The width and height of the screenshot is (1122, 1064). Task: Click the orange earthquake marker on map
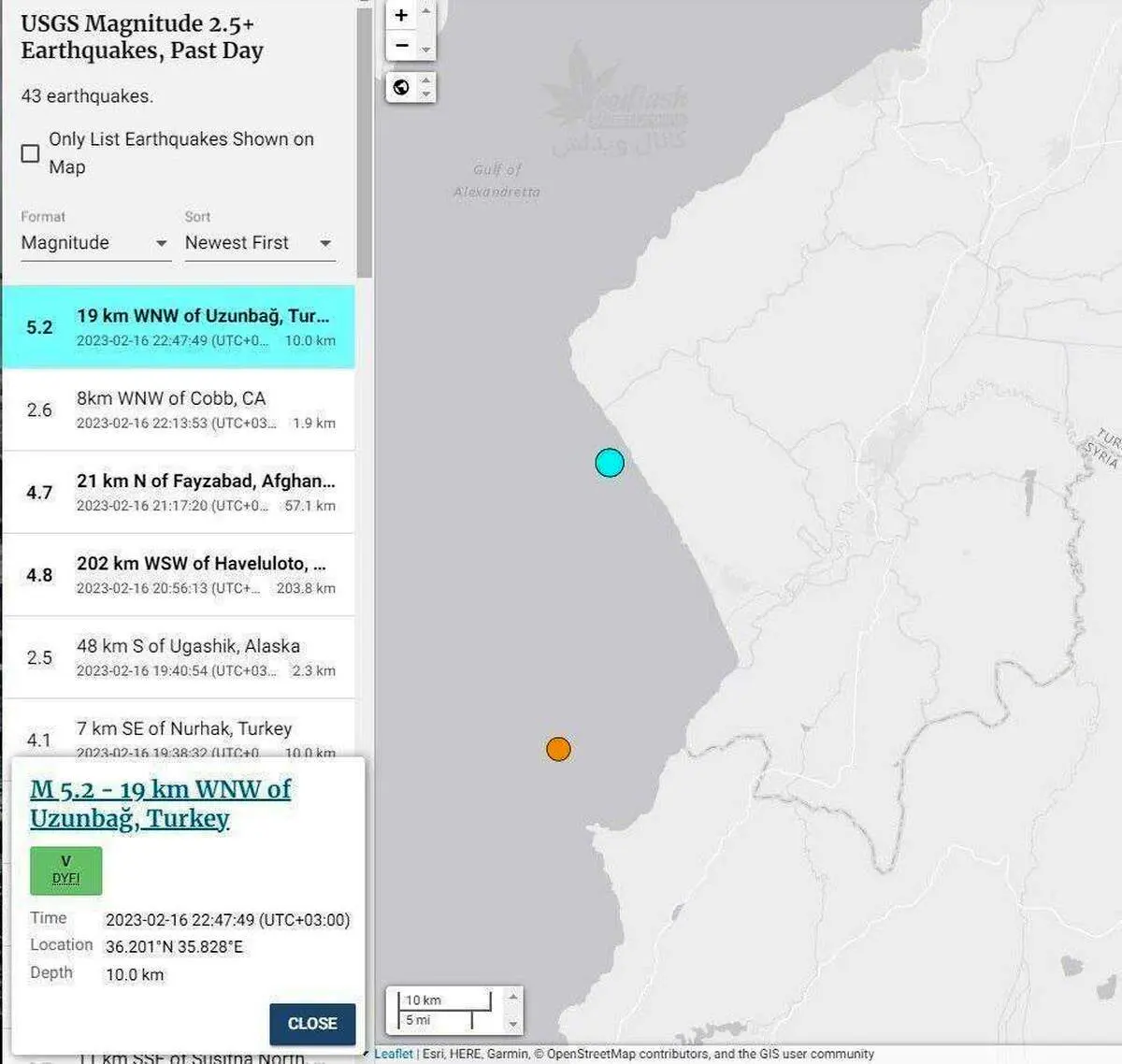[558, 749]
